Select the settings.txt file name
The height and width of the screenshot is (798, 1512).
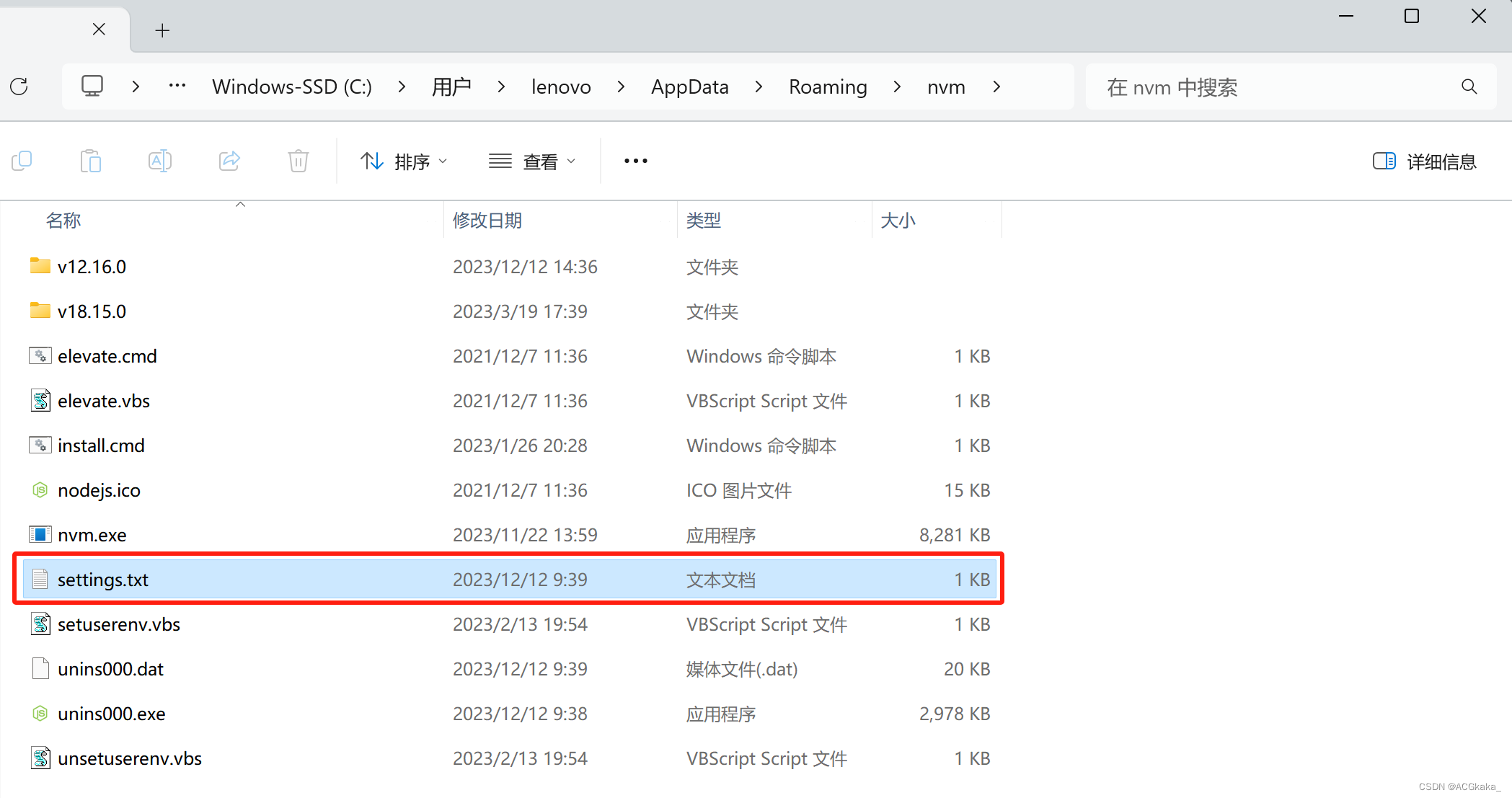point(103,580)
